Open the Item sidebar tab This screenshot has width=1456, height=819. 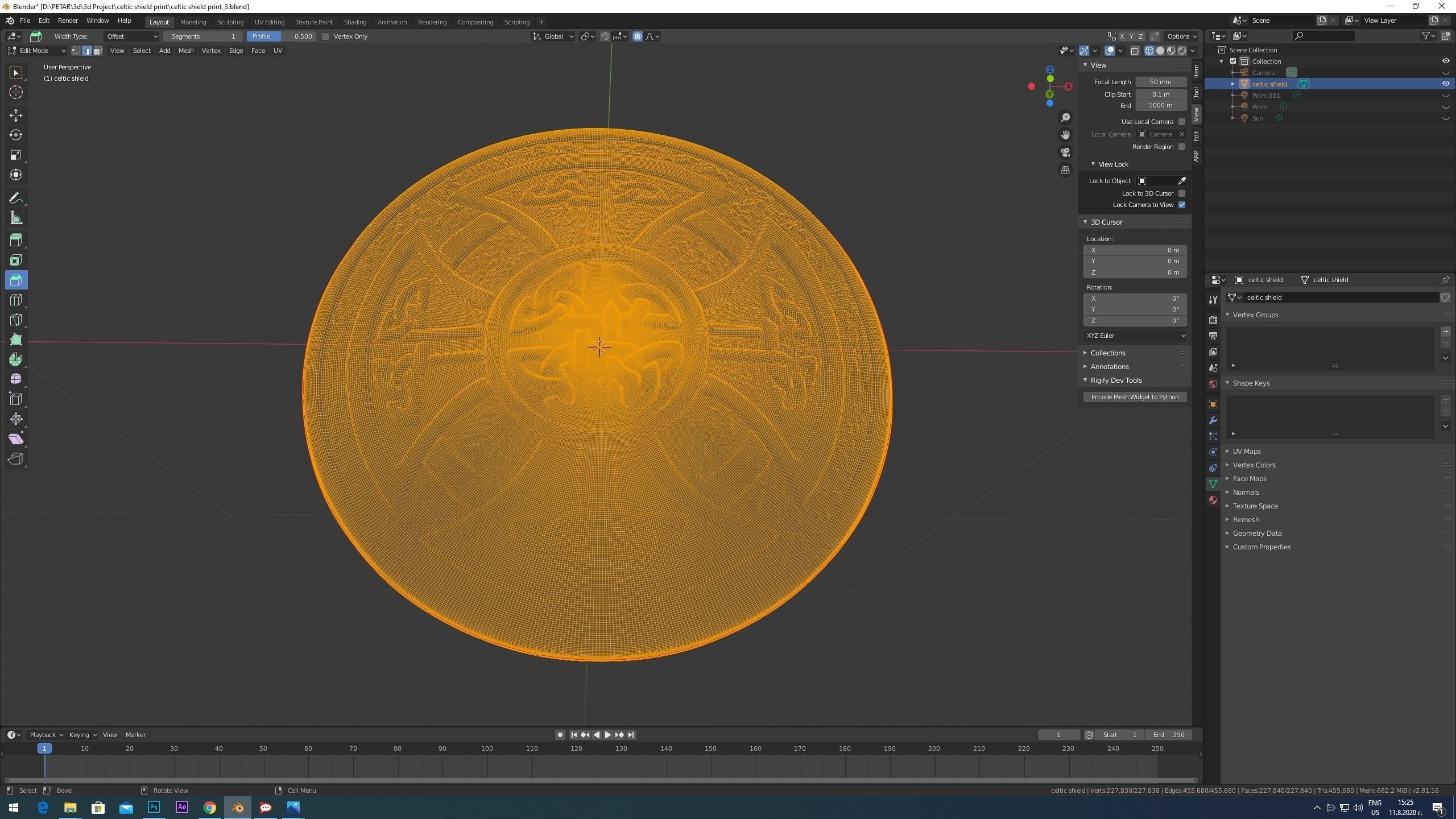point(1196,71)
